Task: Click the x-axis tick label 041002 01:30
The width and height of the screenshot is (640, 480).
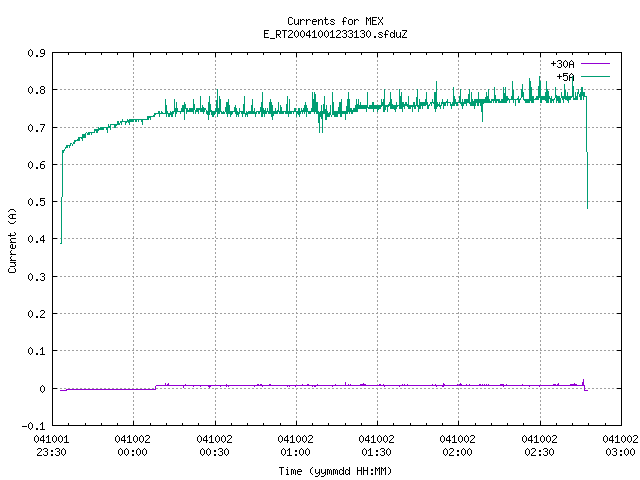Action: pos(376,446)
